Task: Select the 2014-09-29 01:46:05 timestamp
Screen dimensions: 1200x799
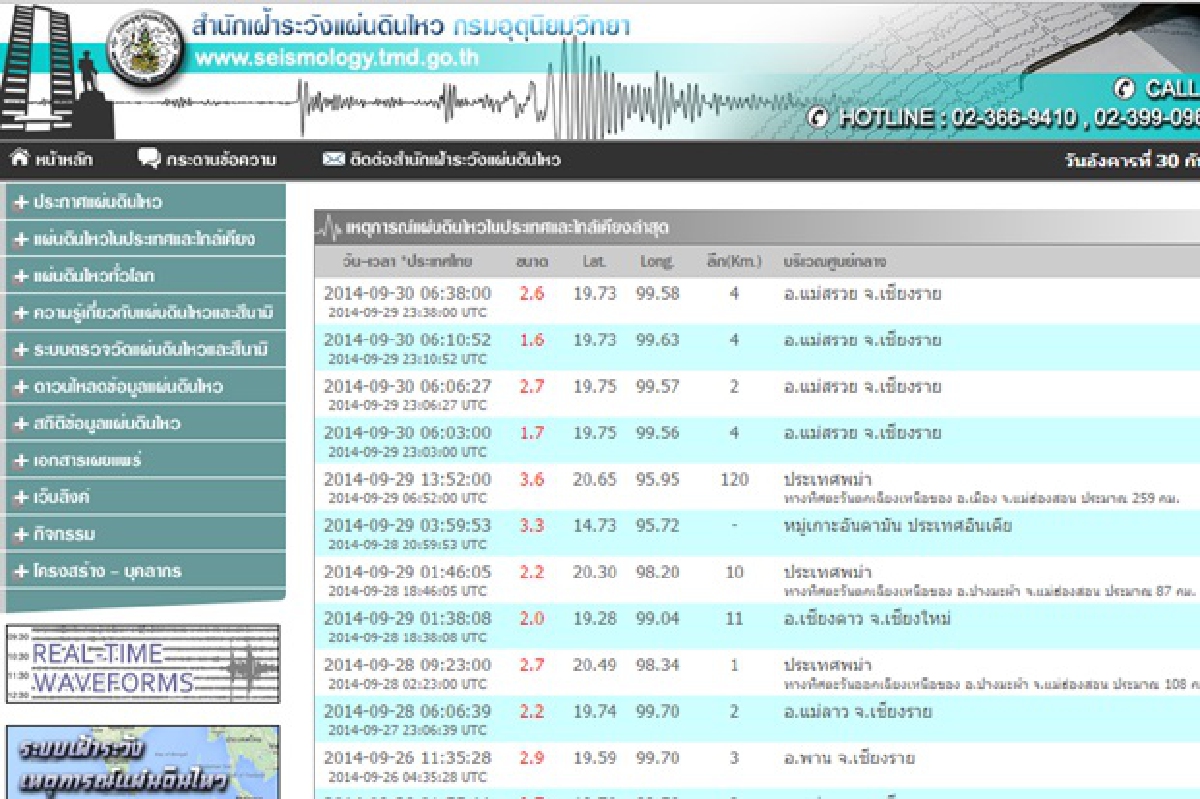Action: pos(407,572)
